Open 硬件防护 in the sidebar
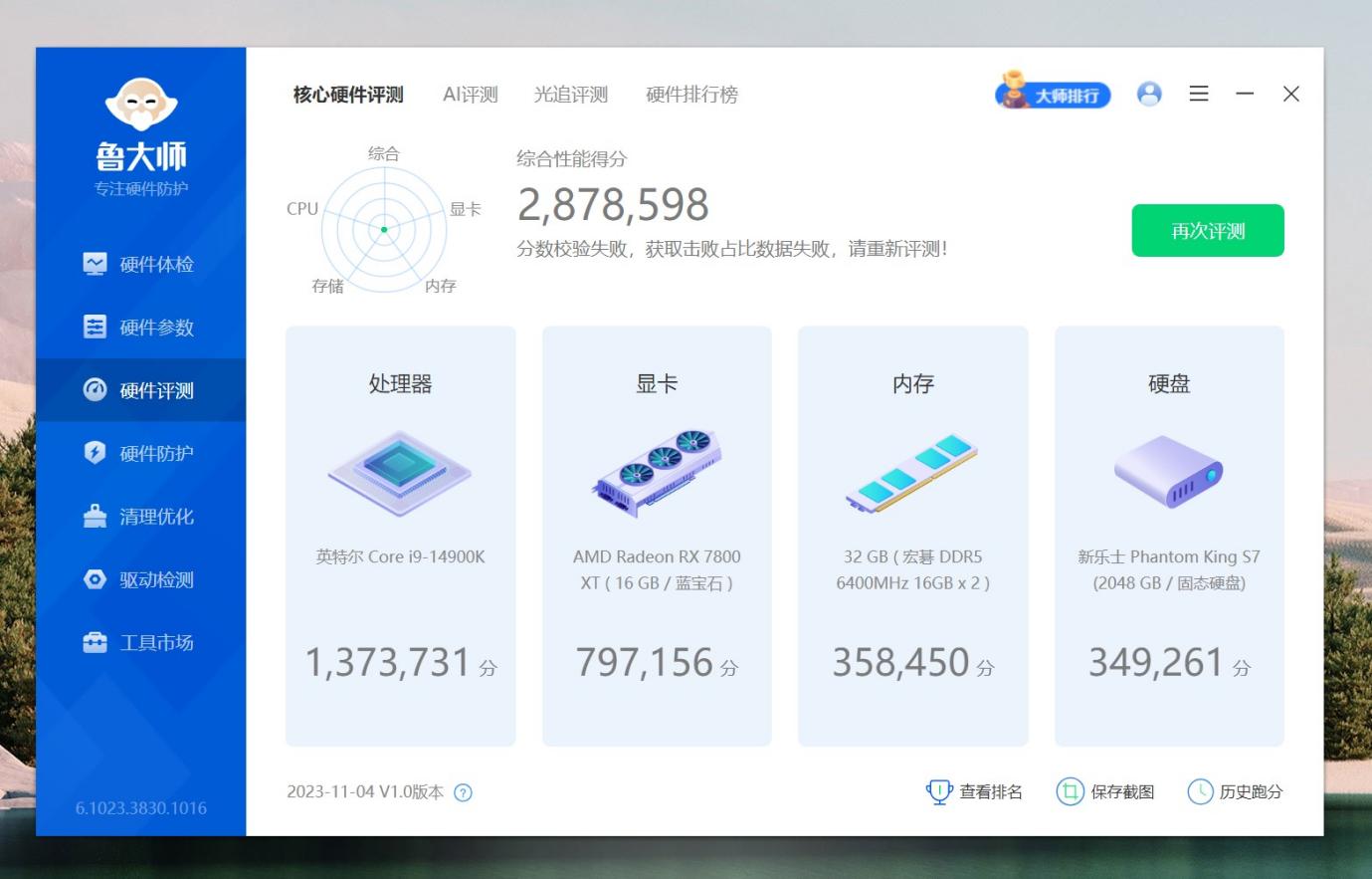 click(140, 453)
